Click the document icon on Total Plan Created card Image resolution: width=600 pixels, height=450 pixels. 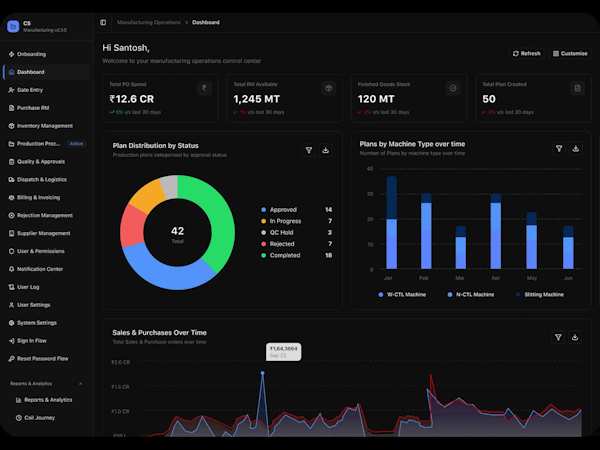pos(577,88)
